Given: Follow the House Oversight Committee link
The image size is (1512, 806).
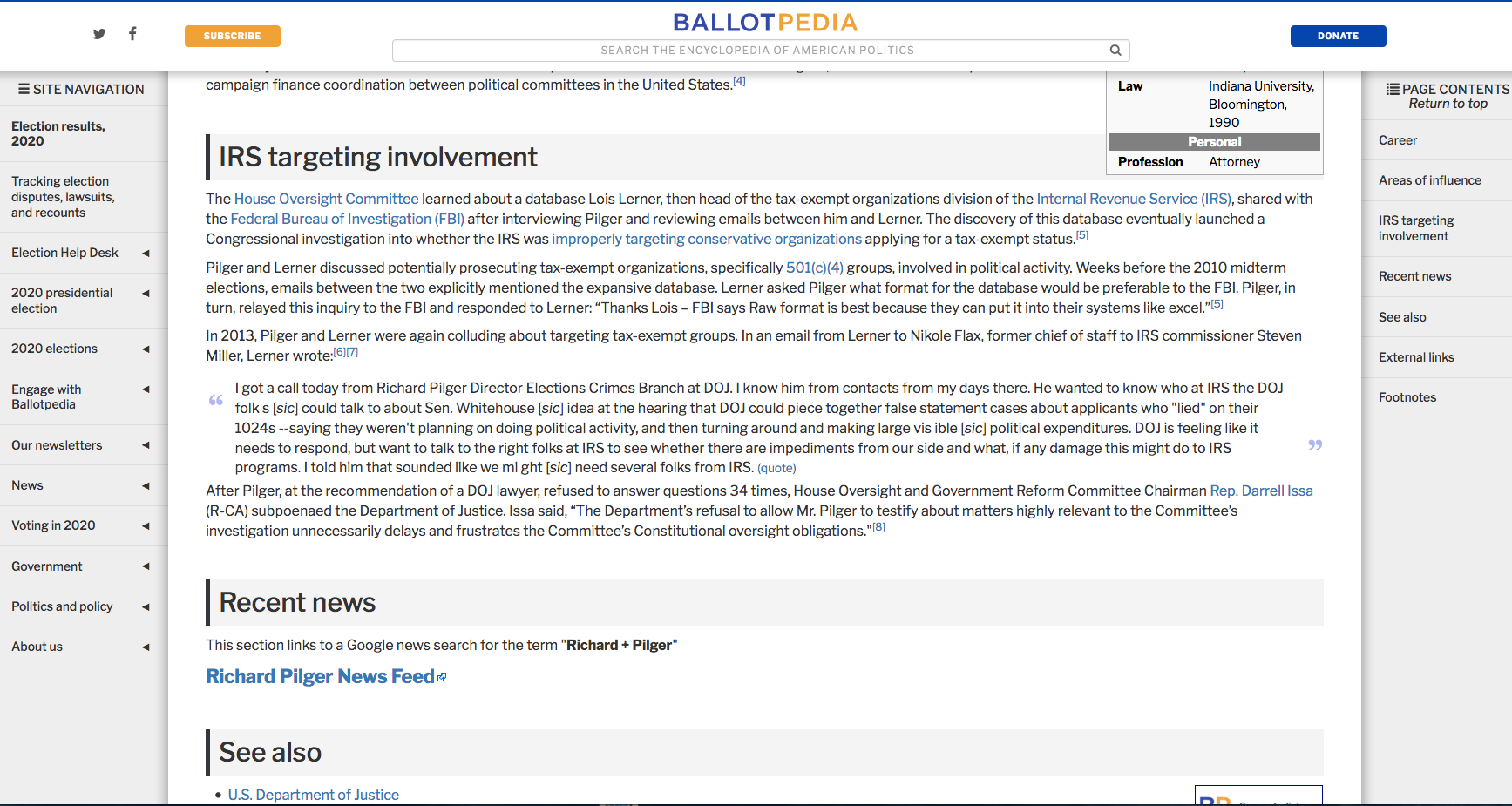Looking at the screenshot, I should coord(326,199).
